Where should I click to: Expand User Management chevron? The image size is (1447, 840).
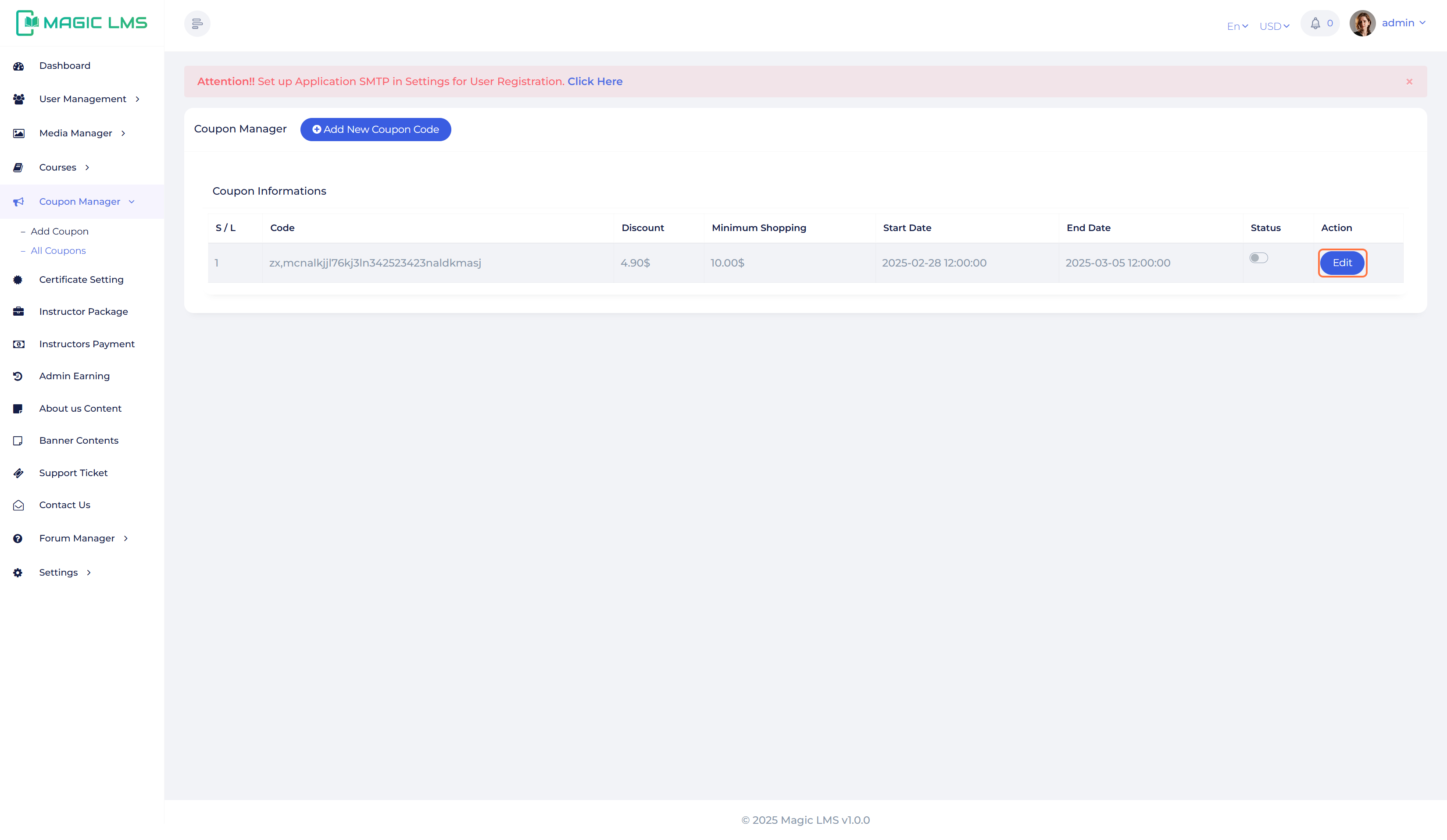(137, 99)
